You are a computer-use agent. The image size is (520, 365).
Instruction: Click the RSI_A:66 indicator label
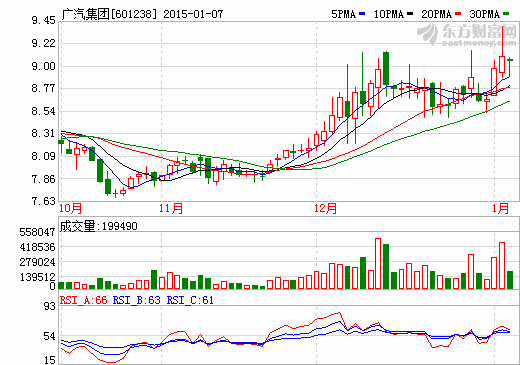pos(84,300)
